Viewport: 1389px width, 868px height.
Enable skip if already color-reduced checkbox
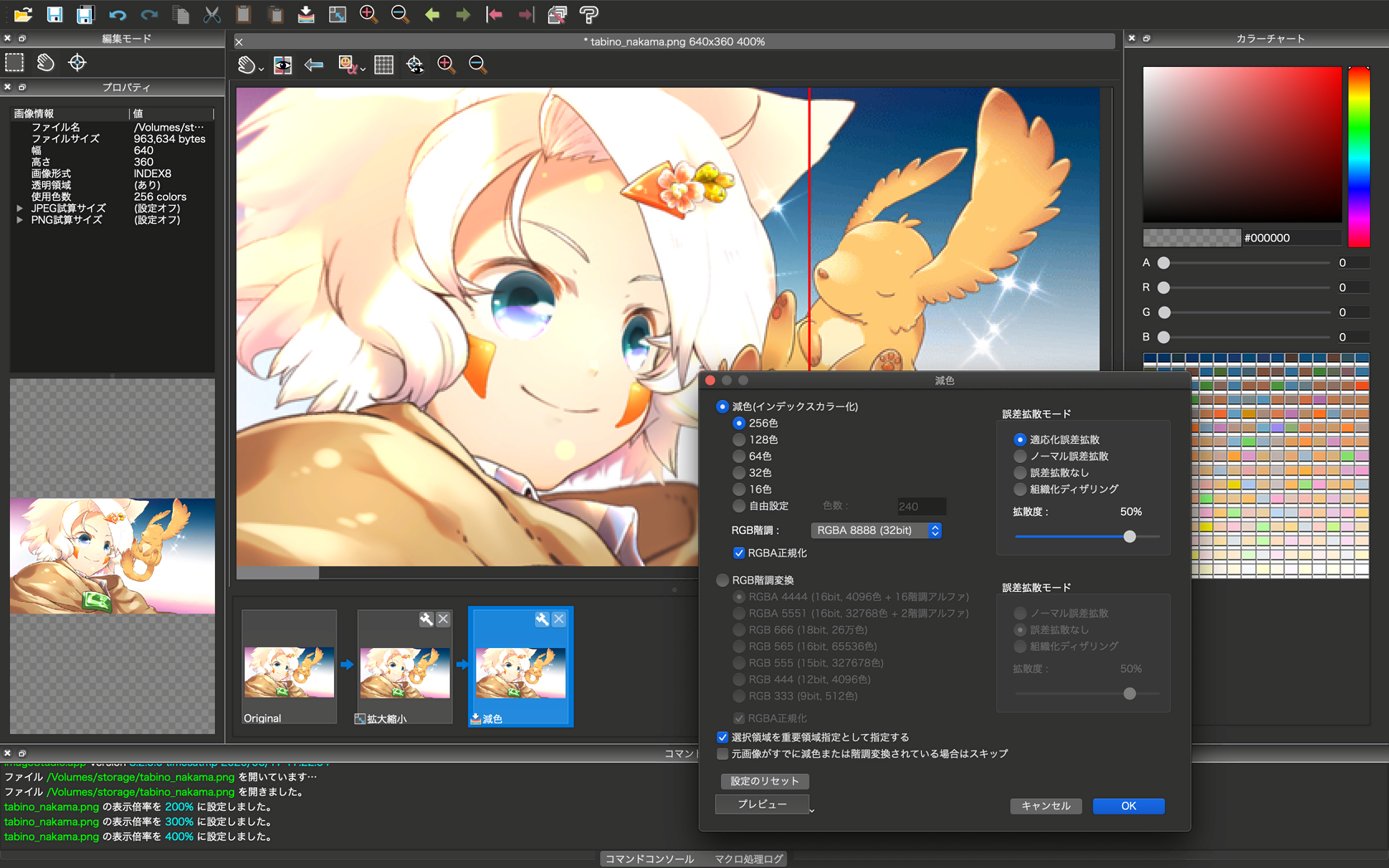[x=723, y=754]
